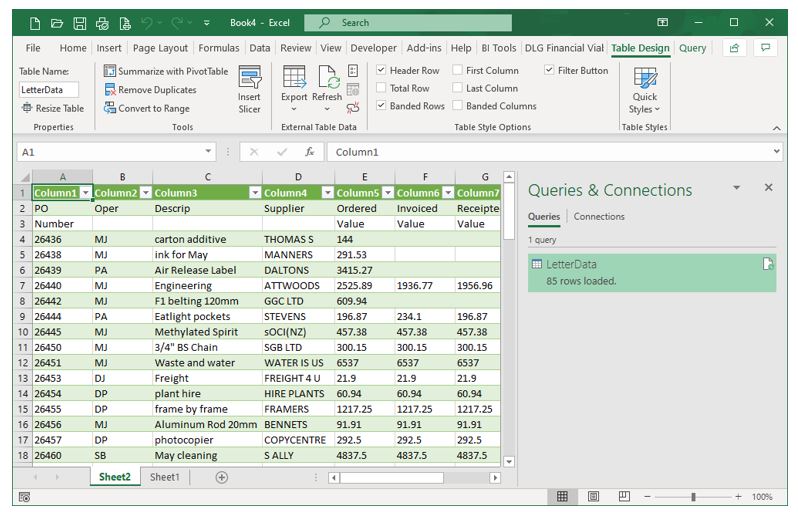
Task: Toggle the Filter Button checkbox
Action: [x=550, y=71]
